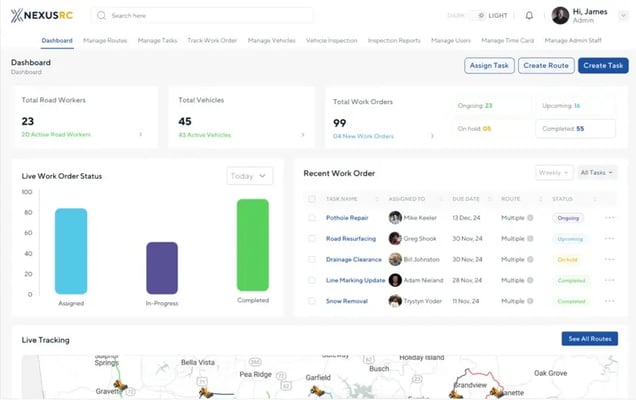The width and height of the screenshot is (636, 400).
Task: Click Mike Keeler's avatar picture
Action: (x=395, y=217)
